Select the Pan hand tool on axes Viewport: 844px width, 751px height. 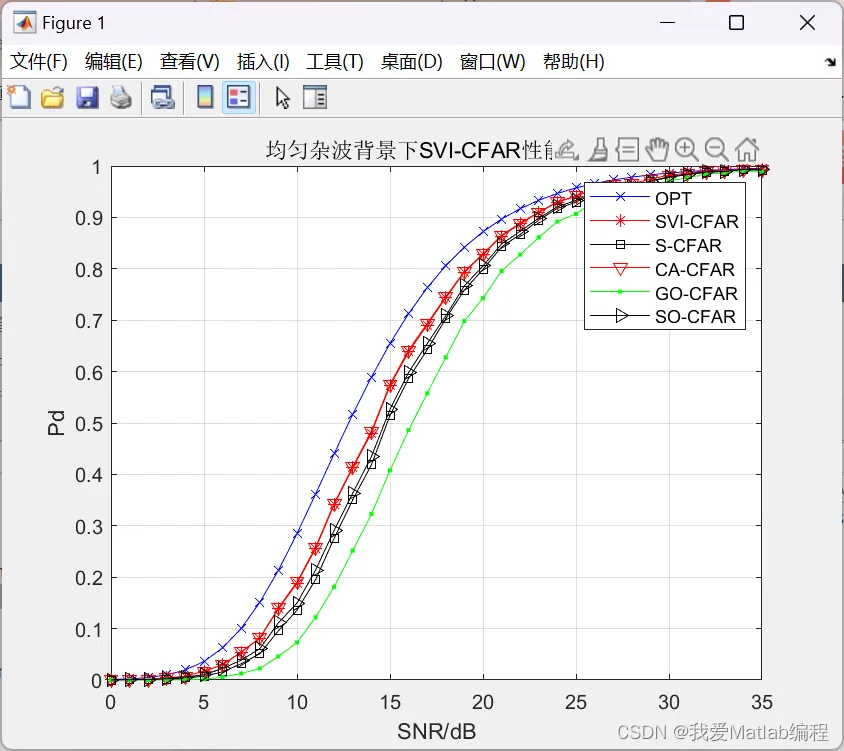pyautogui.click(x=657, y=149)
